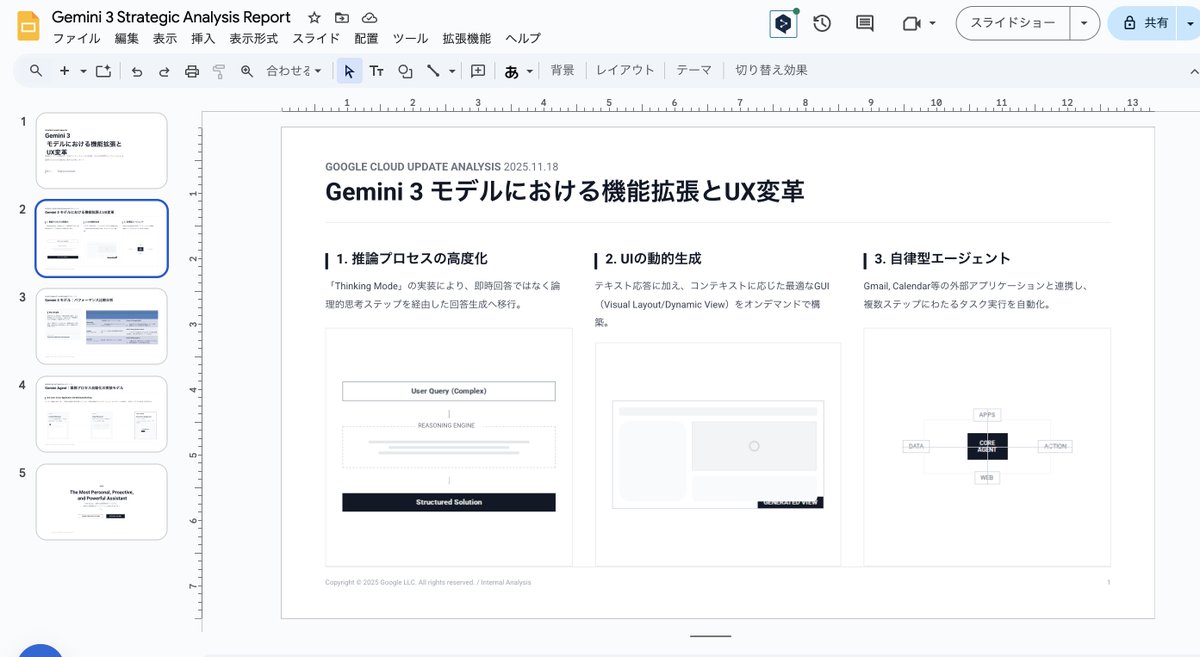
Task: Select the line tool
Action: click(433, 71)
